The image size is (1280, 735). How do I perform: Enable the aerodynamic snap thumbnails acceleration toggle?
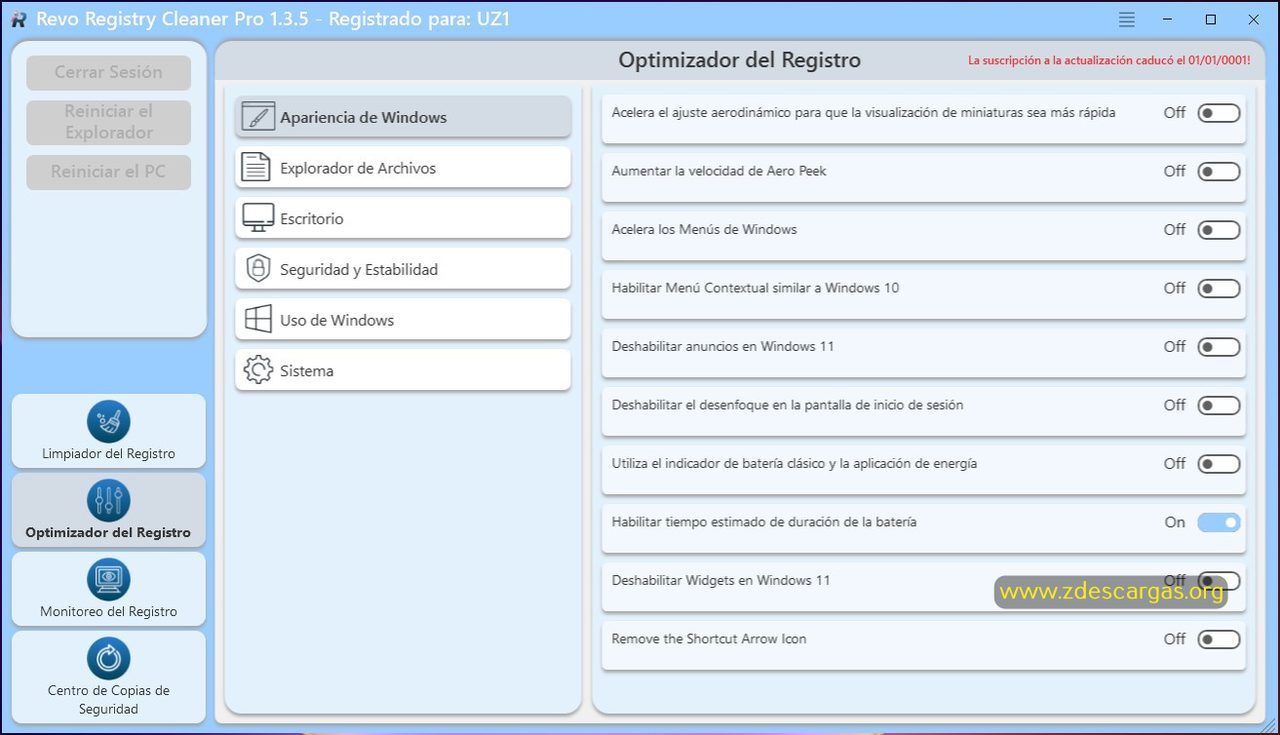(1219, 113)
